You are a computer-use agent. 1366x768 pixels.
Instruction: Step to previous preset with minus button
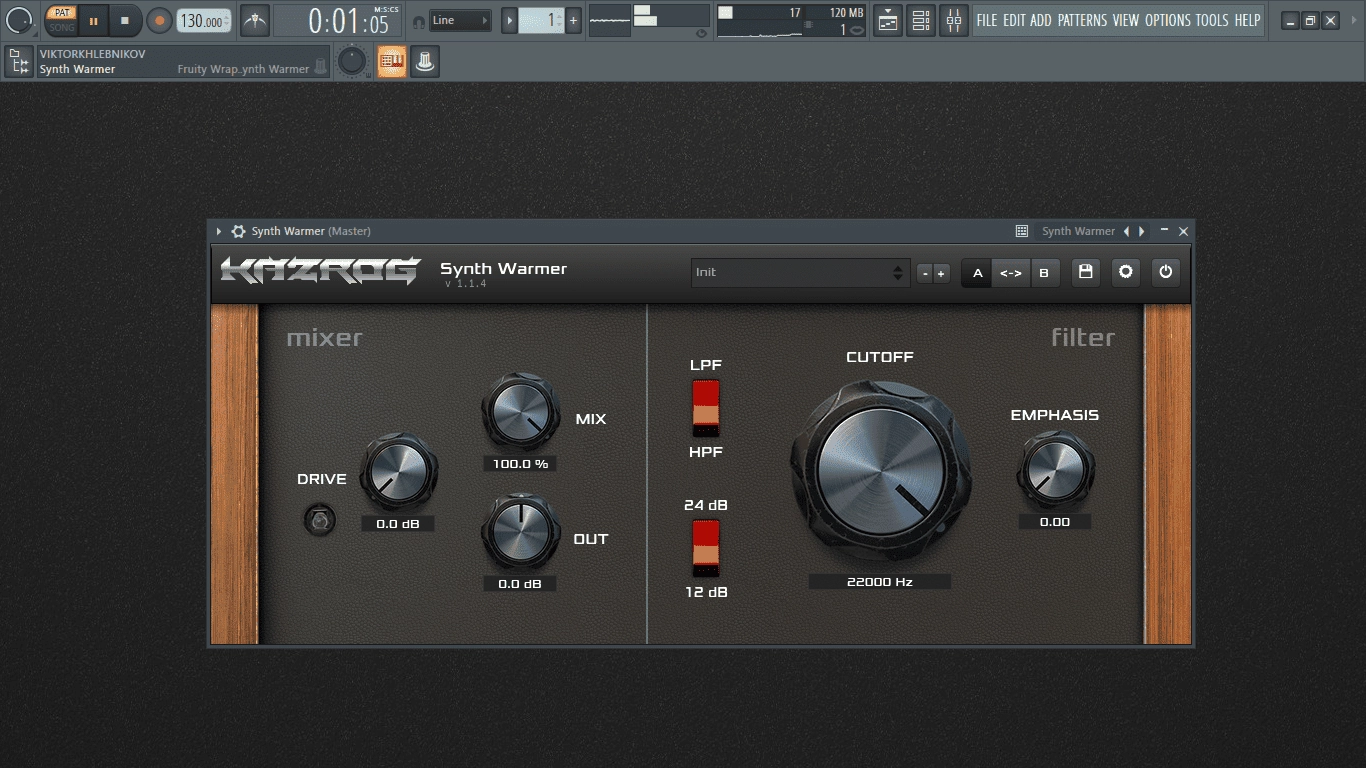coord(925,273)
